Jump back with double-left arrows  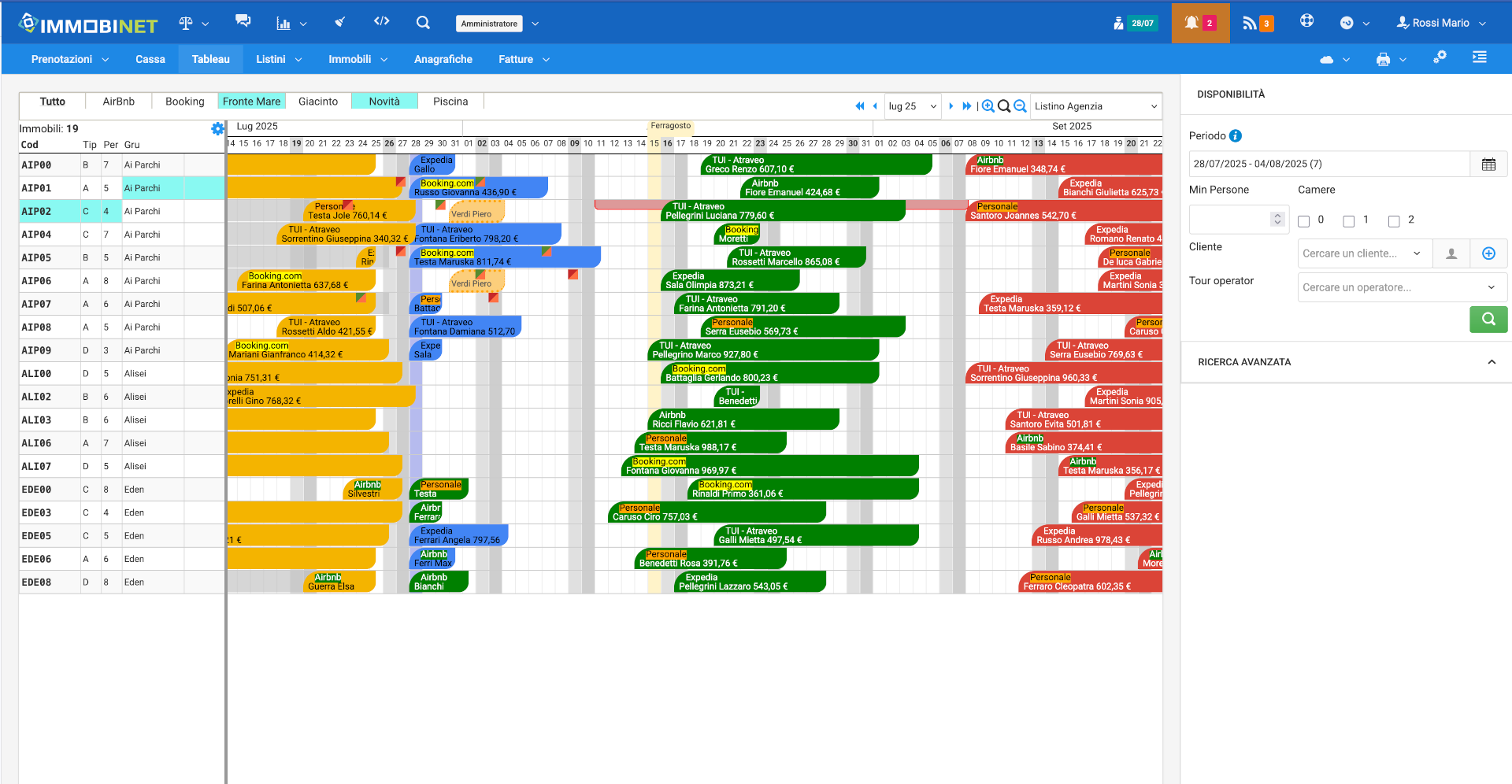pyautogui.click(x=859, y=106)
